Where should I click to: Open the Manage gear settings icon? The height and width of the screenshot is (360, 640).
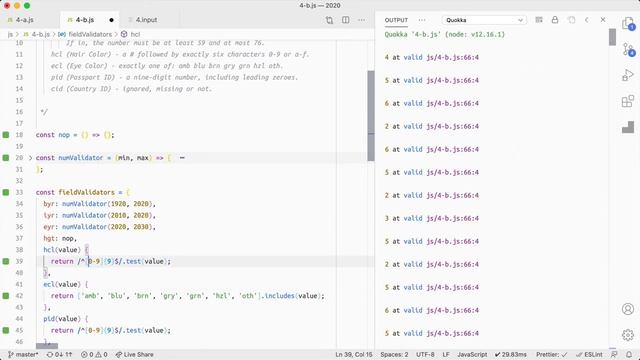click(628, 335)
